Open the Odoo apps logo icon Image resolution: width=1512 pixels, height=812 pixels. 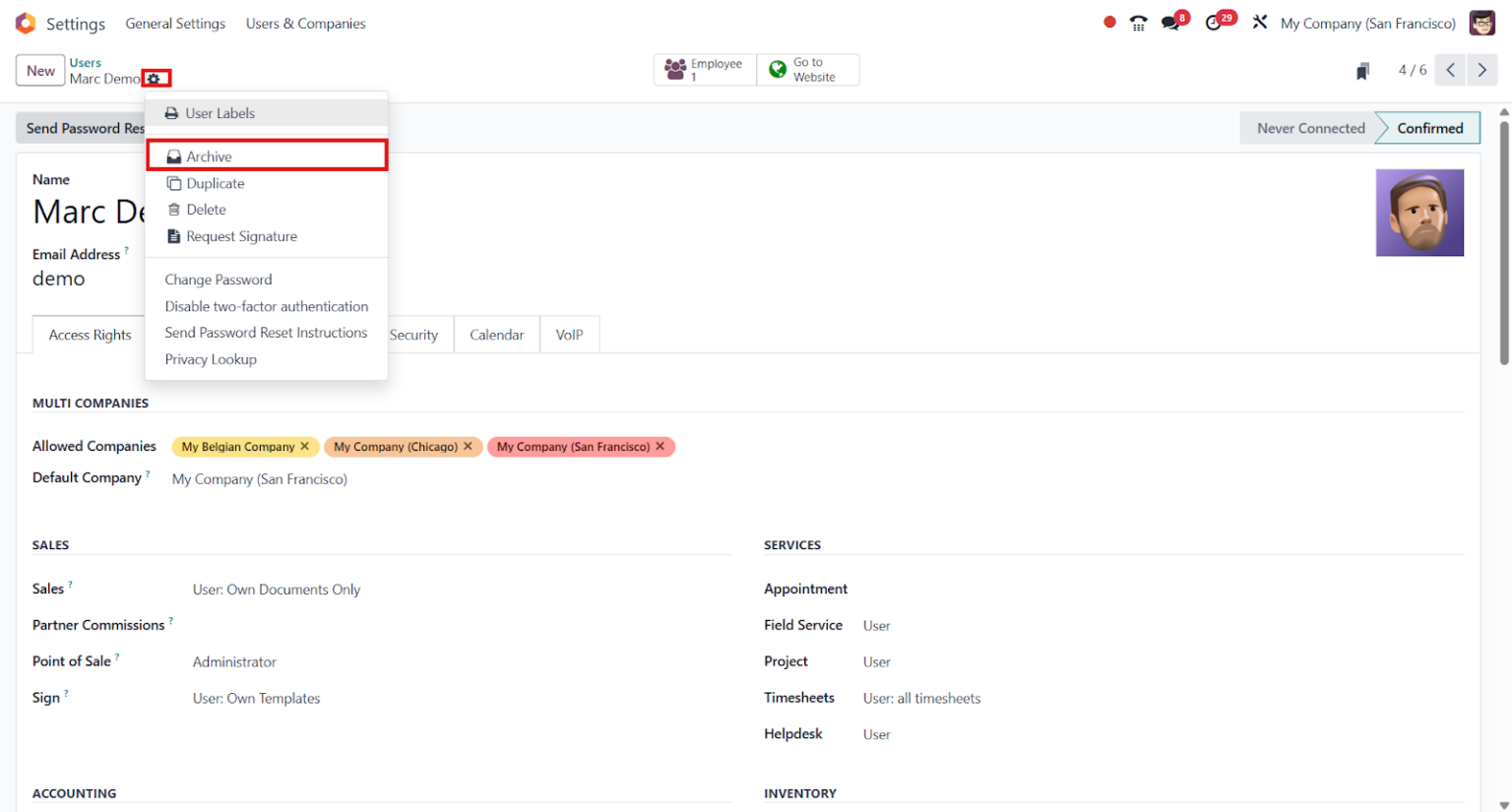tap(26, 23)
